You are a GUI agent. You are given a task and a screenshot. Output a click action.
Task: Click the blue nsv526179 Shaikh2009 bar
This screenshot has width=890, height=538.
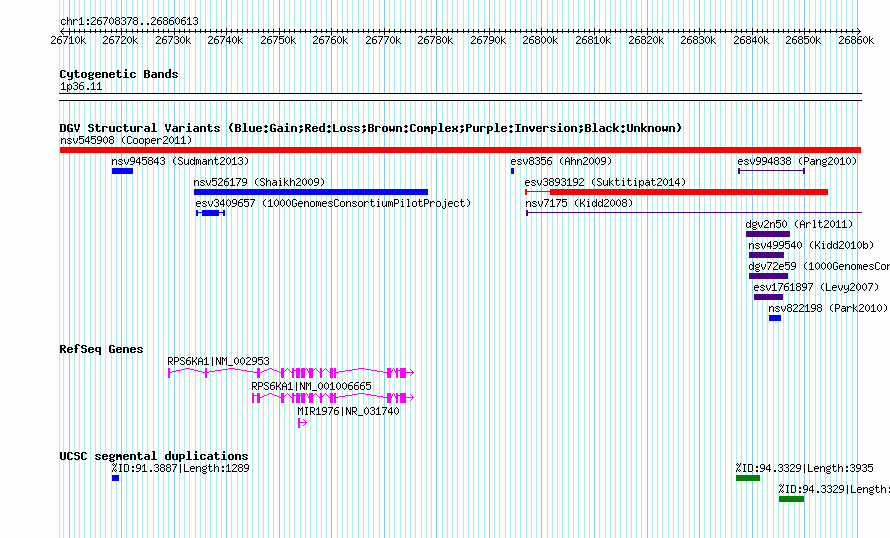(310, 192)
